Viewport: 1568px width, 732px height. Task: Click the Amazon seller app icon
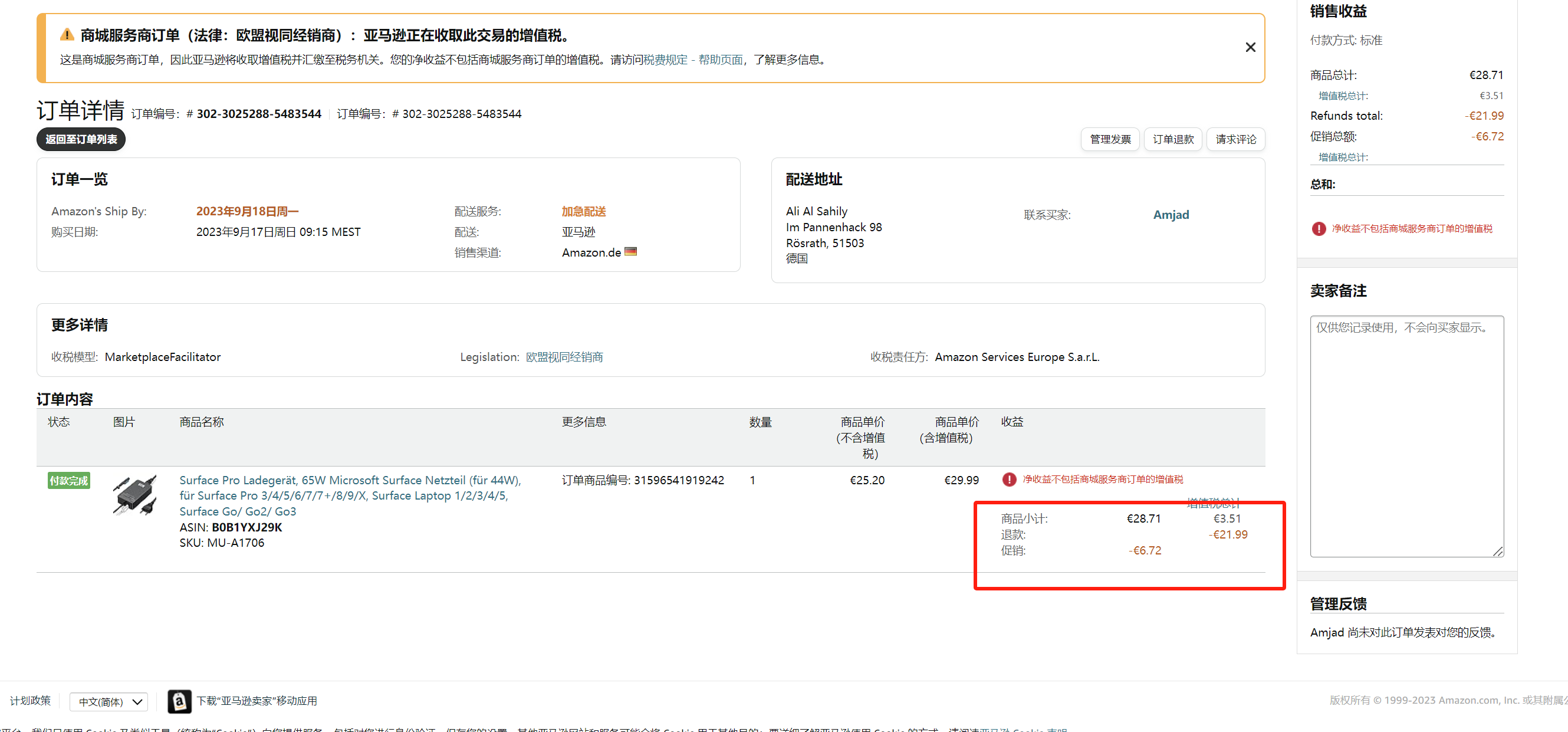pos(179,701)
